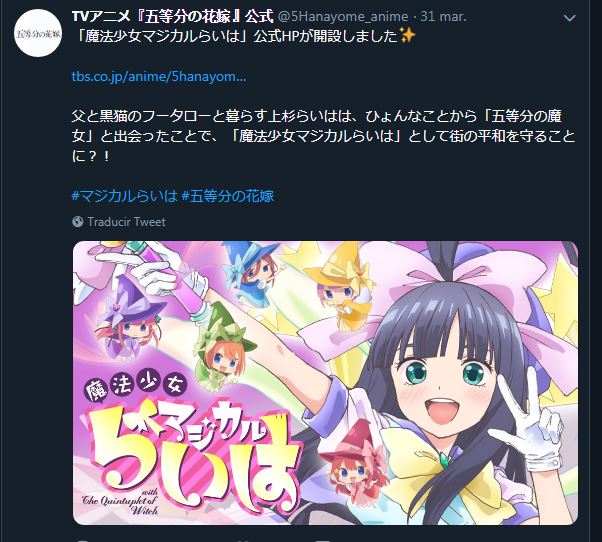Open the #マジカルらいは hashtag
The image size is (602, 542).
pos(125,196)
